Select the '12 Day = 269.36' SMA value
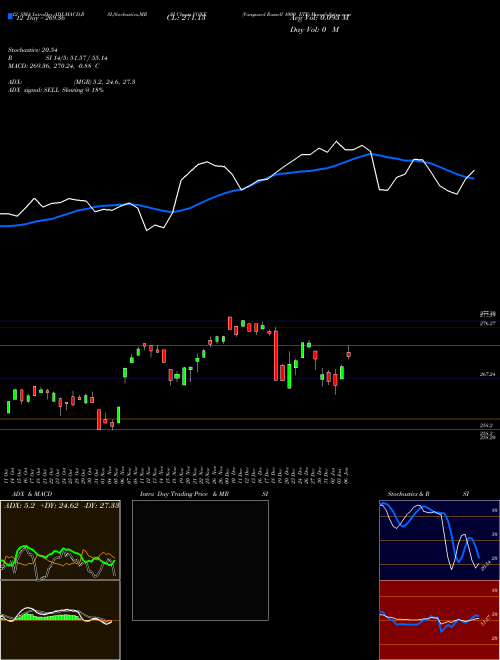Screen dimensions: 500x660 coord(40,18)
